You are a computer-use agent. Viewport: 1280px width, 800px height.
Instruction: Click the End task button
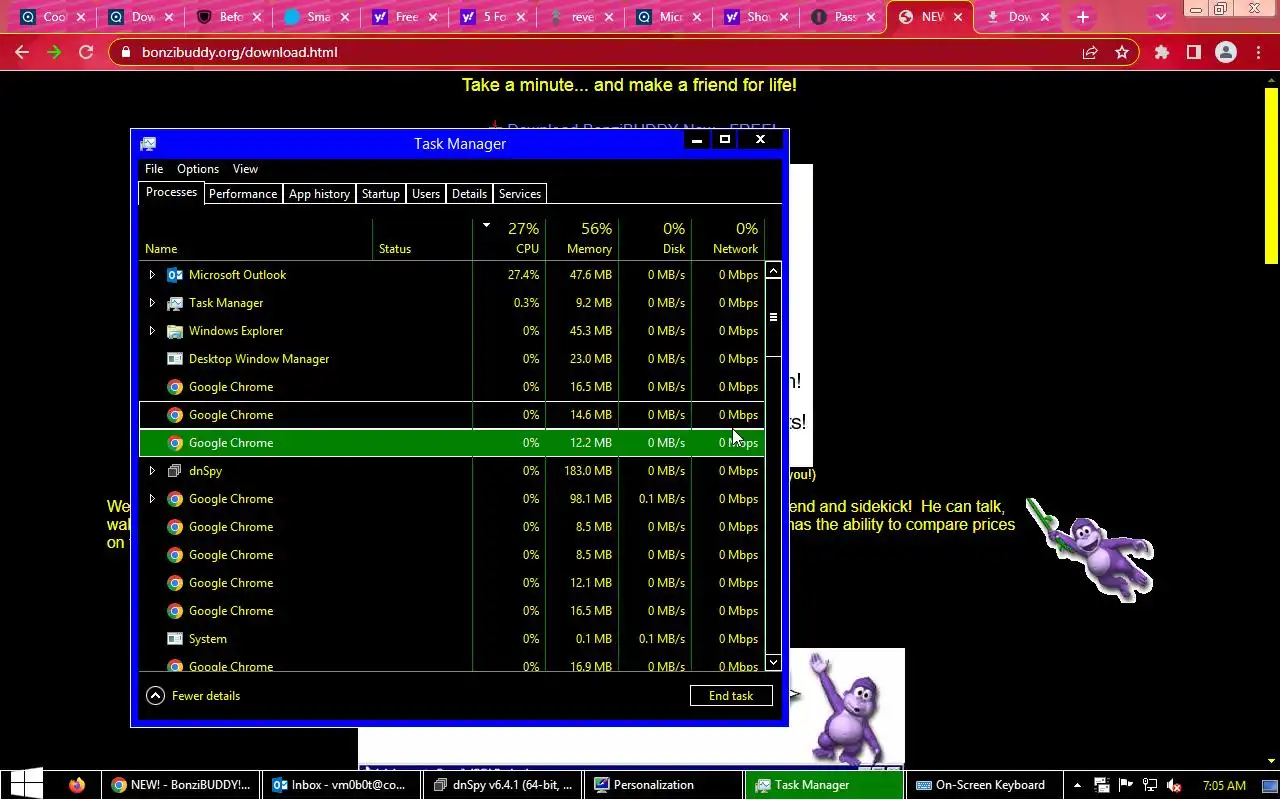[x=731, y=696]
